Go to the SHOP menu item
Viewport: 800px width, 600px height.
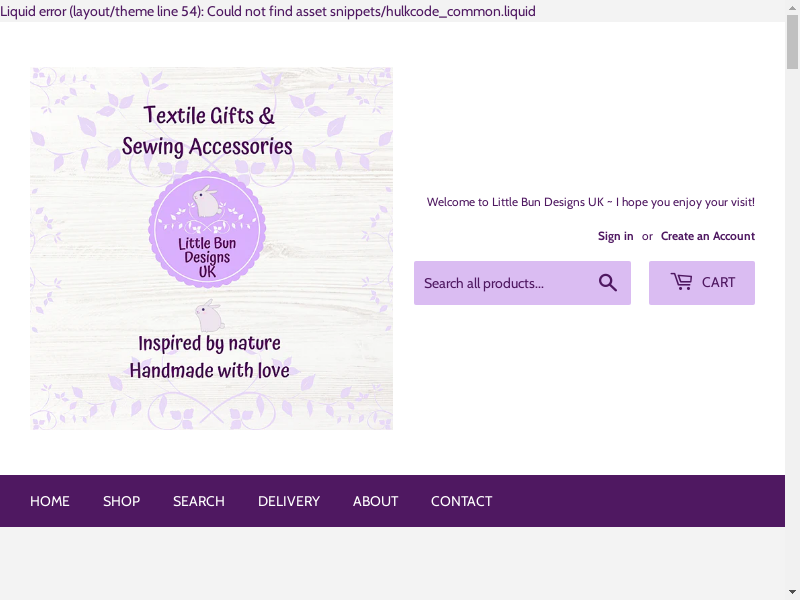pyautogui.click(x=121, y=501)
